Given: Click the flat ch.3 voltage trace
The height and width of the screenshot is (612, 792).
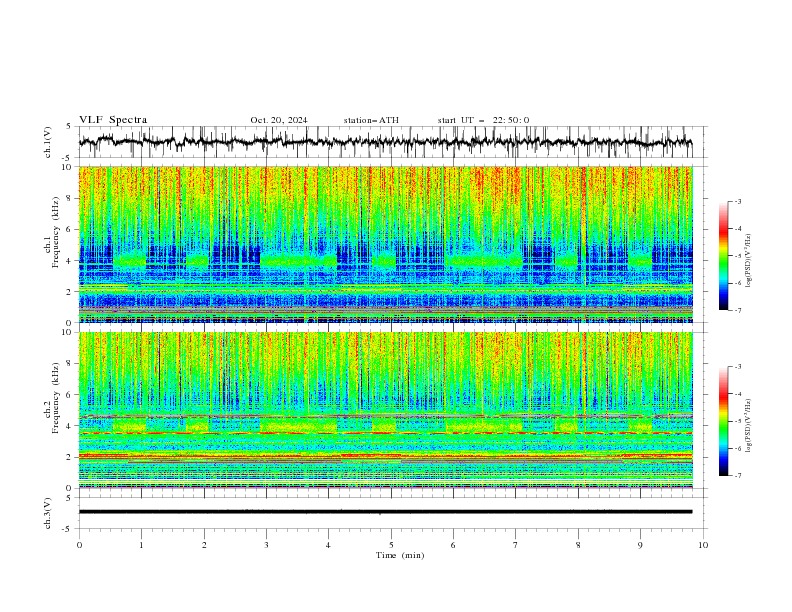Looking at the screenshot, I should [x=385, y=512].
